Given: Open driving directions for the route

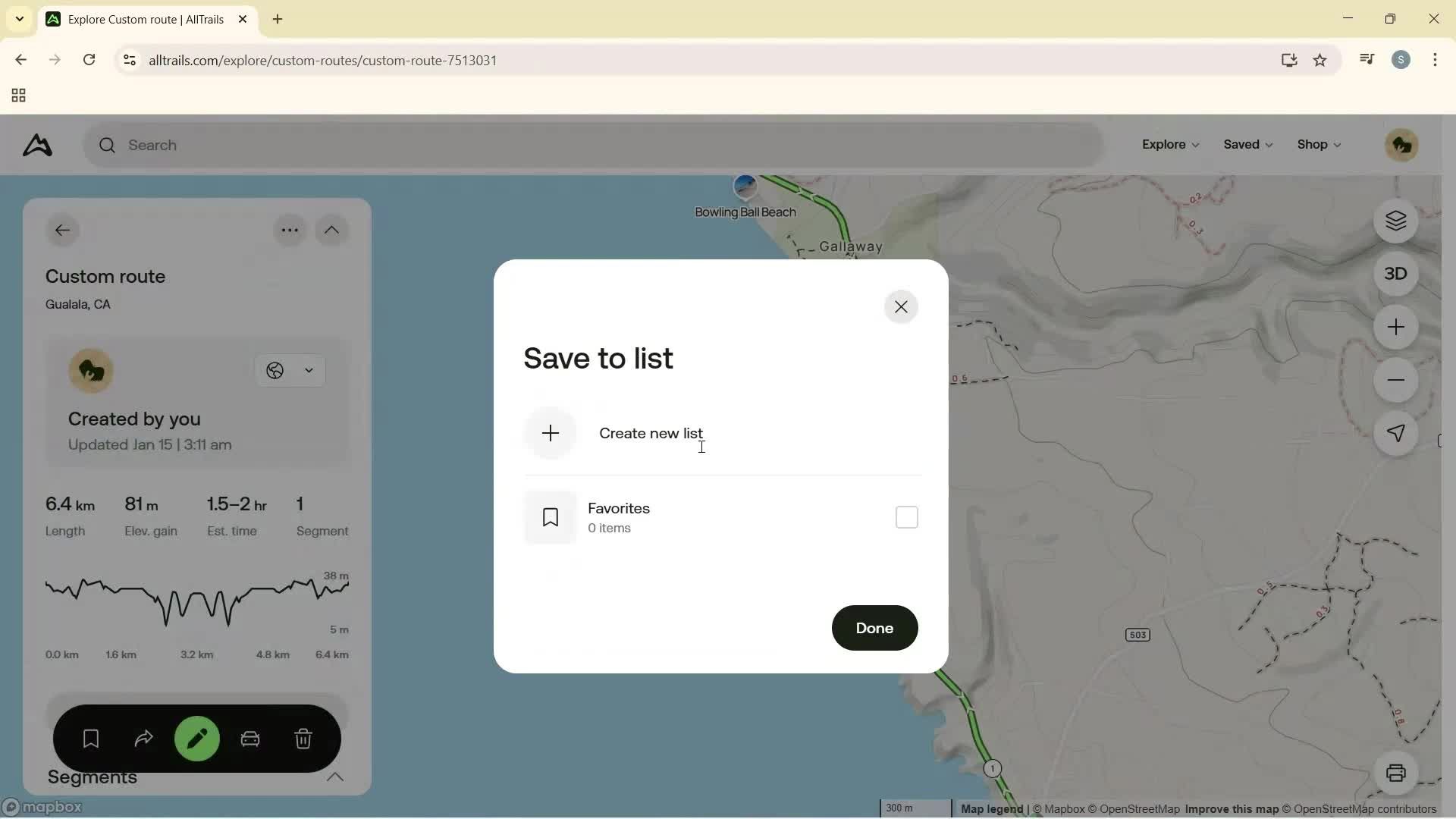Looking at the screenshot, I should [x=250, y=738].
